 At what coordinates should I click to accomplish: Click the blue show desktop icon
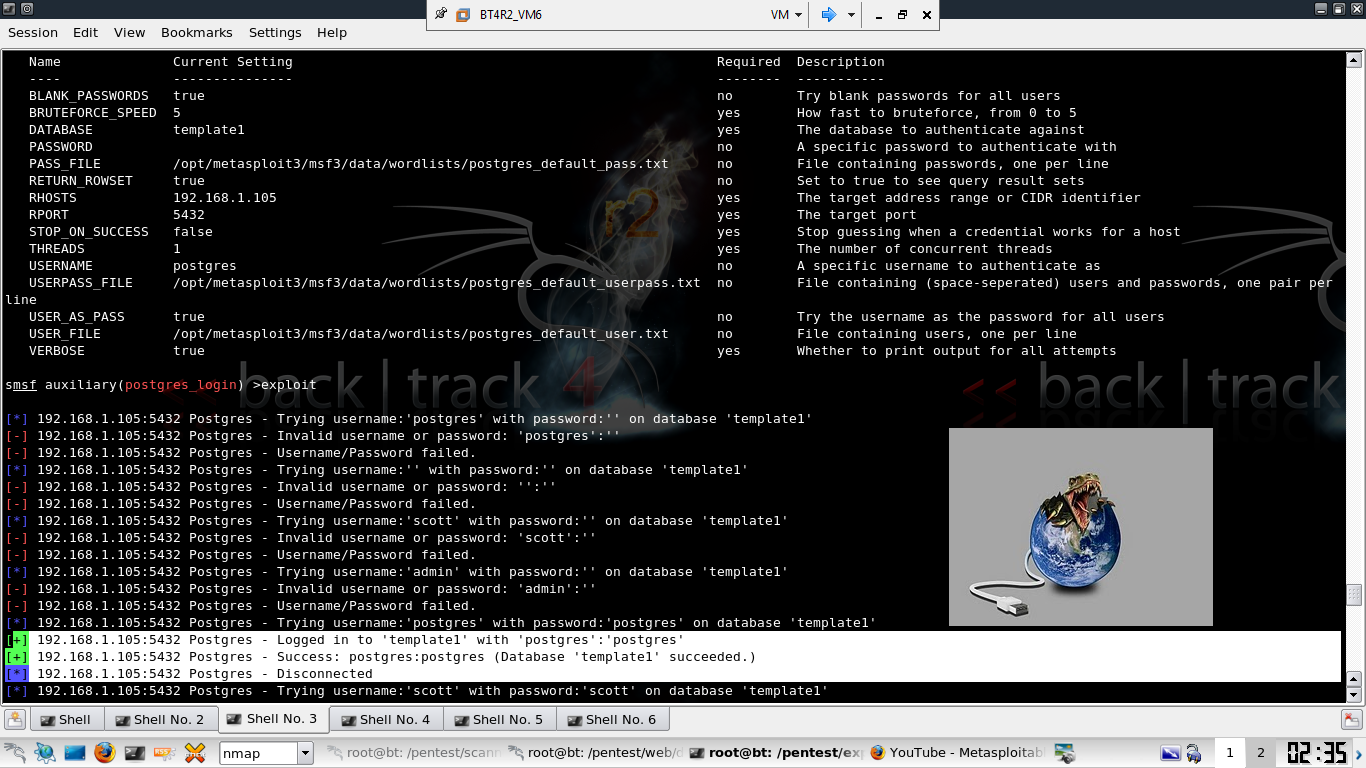coord(75,752)
